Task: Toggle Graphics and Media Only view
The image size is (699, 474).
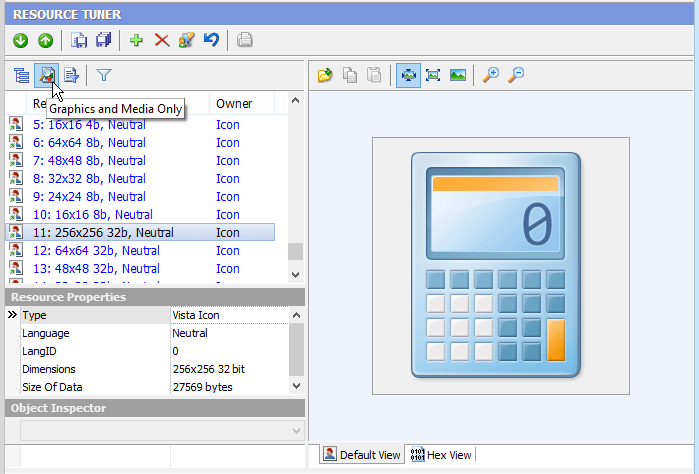Action: pos(46,75)
